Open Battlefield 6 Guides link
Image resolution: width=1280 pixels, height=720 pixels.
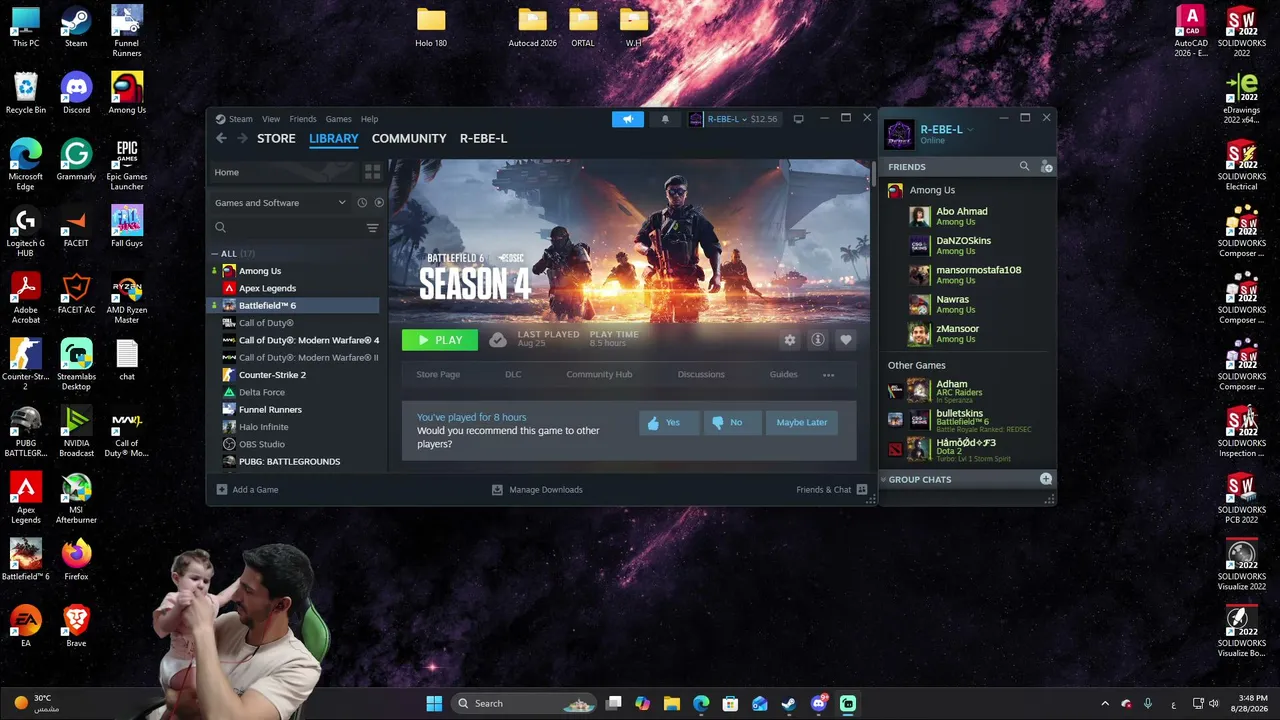pos(783,375)
